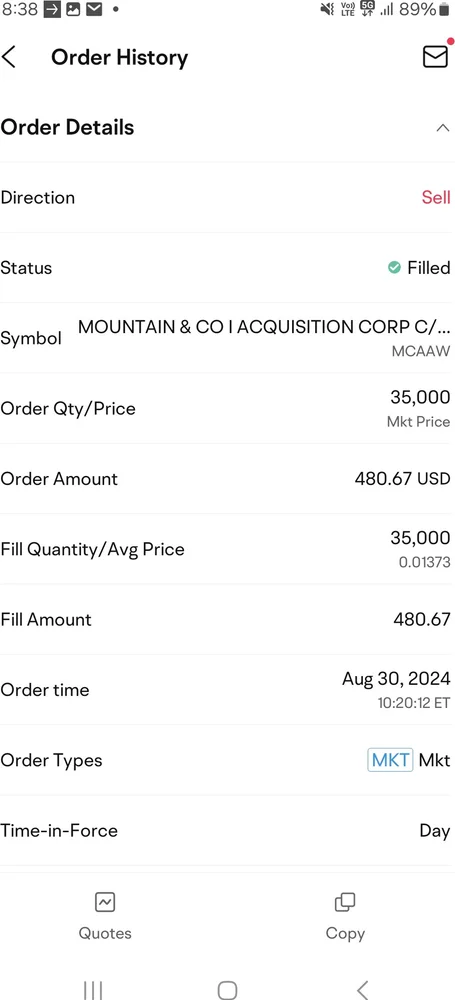Tap the Copy label in bottom bar

[x=345, y=933]
